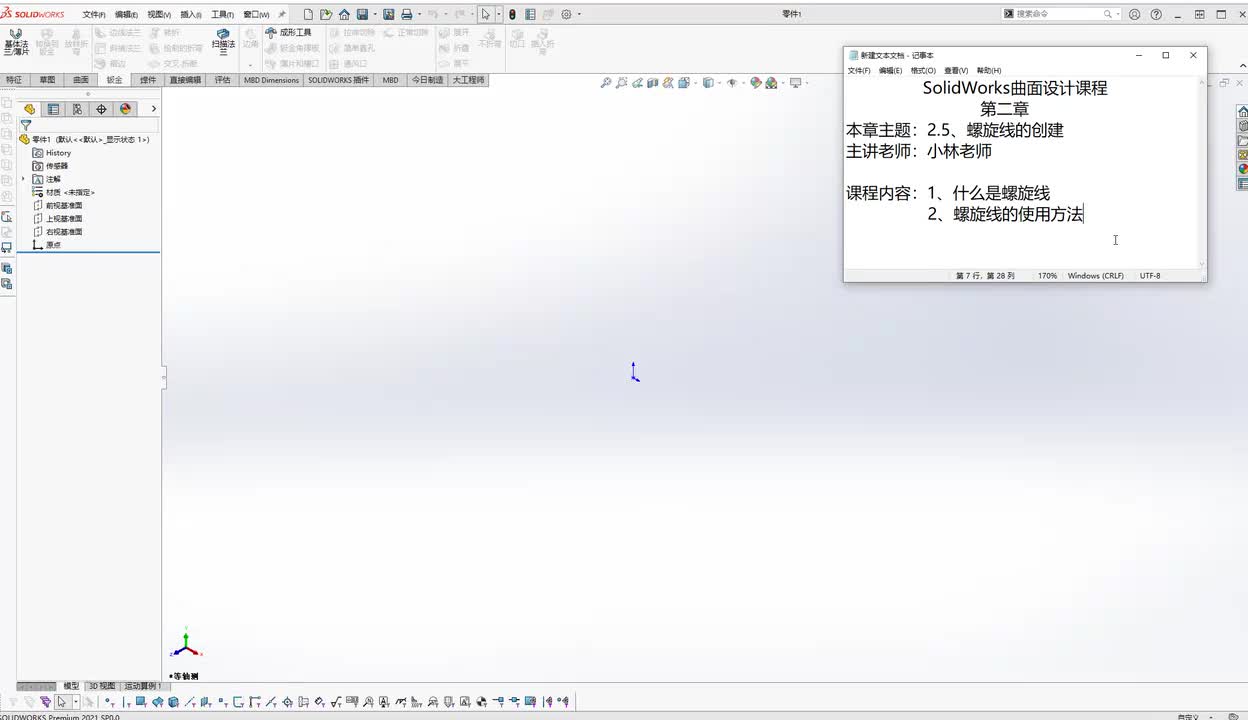This screenshot has height=720, width=1248.
Task: Select the Swept Flange (扫描法兰) tool
Action: click(x=223, y=42)
